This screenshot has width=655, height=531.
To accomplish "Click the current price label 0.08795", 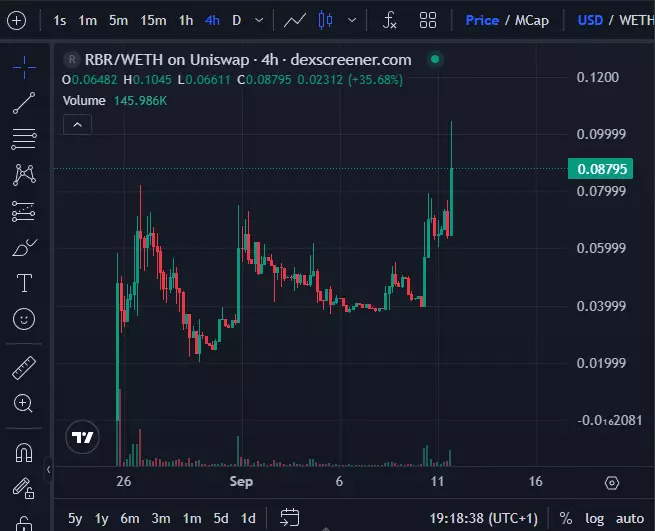I will [x=600, y=169].
